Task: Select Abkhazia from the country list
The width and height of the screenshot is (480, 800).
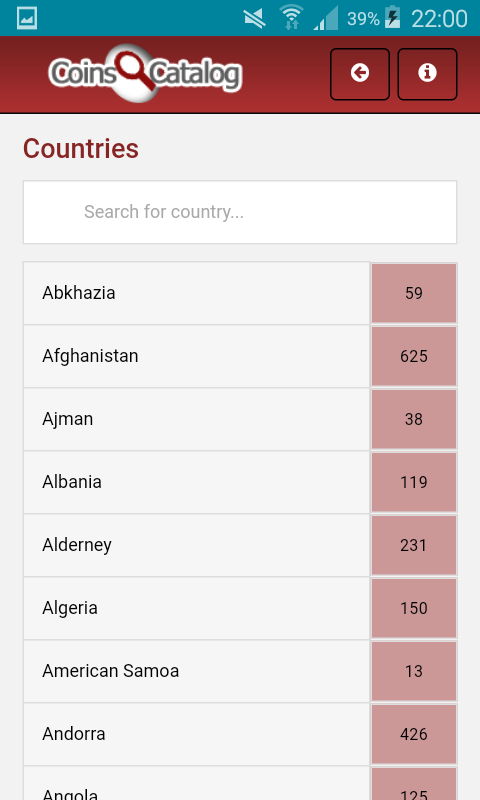Action: 196,293
